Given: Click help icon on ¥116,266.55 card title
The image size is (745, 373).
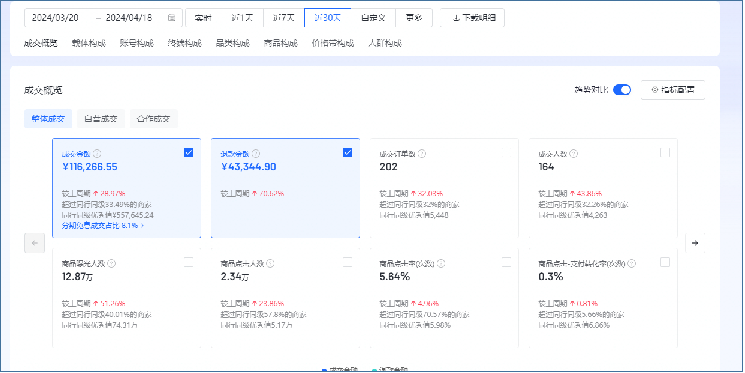Looking at the screenshot, I should (97, 153).
